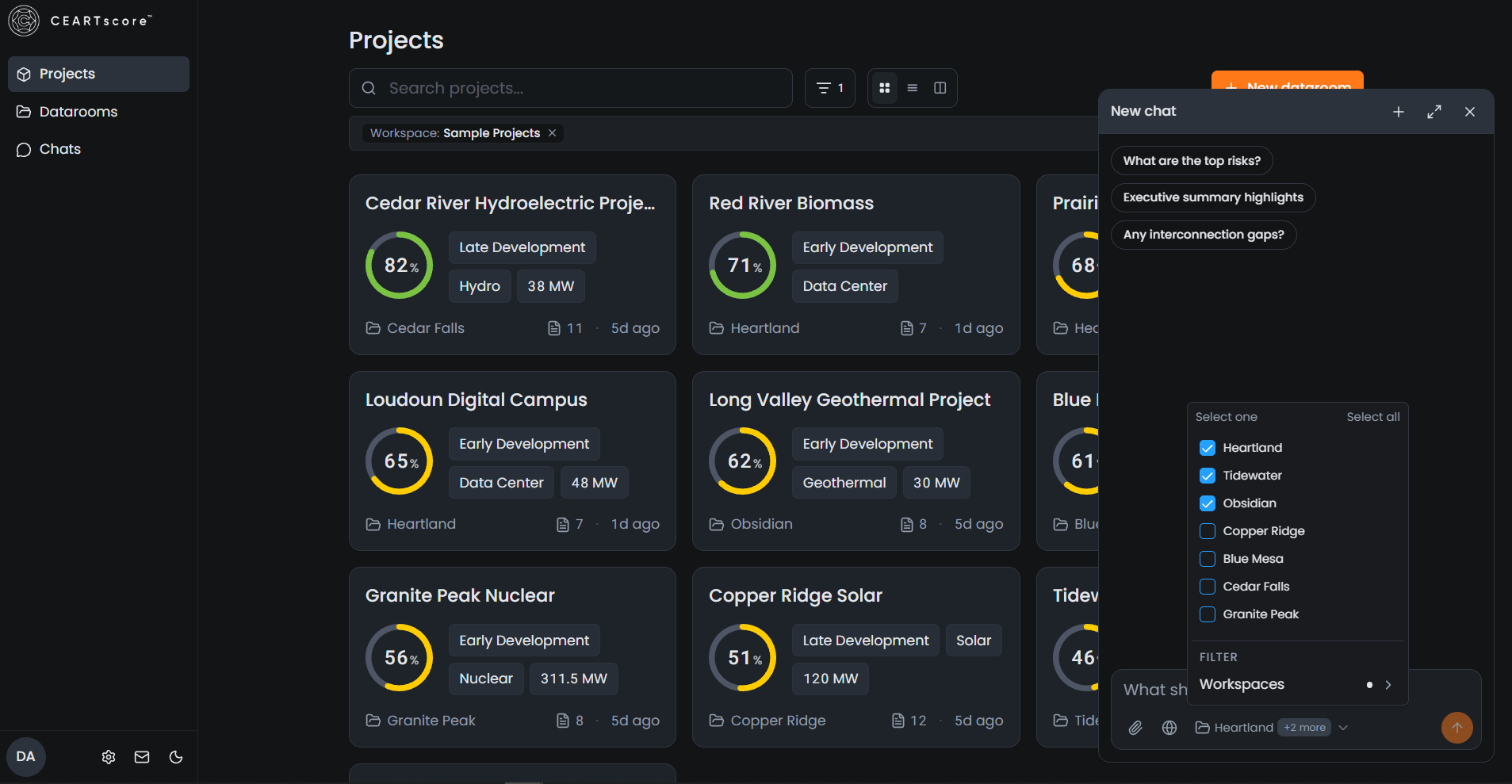Uncheck the Heartland workspace
Viewport: 1512px width, 784px height.
coord(1208,448)
